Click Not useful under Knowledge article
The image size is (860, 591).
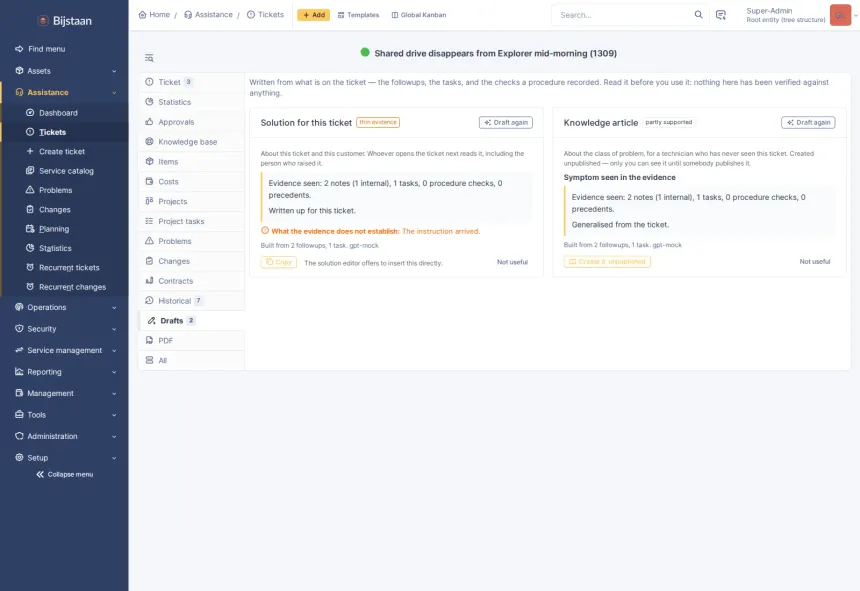point(814,262)
